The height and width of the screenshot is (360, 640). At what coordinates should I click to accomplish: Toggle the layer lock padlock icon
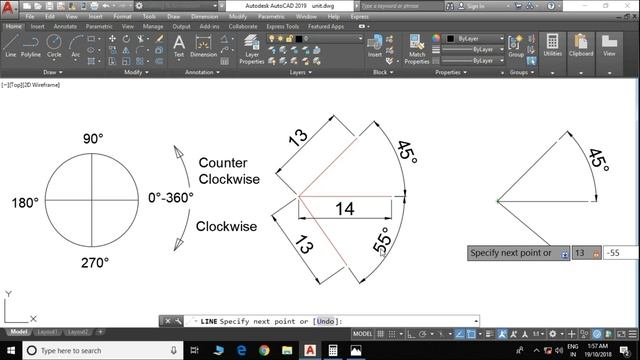coord(289,38)
